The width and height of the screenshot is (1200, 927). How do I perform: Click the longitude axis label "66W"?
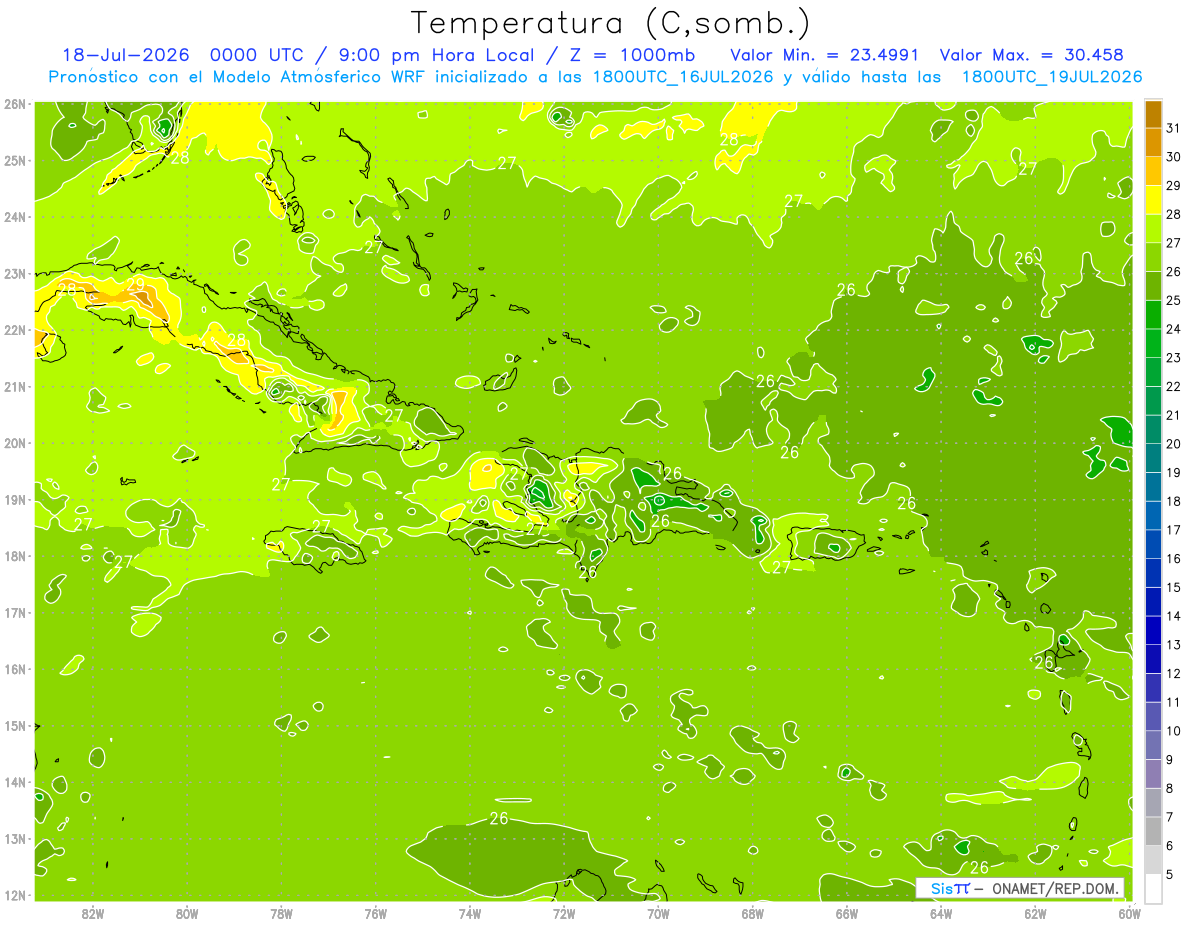pos(846,913)
